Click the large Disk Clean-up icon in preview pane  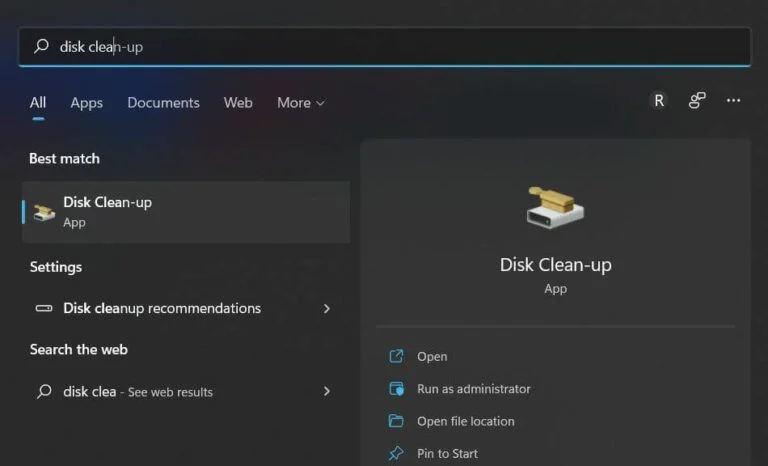(x=555, y=207)
